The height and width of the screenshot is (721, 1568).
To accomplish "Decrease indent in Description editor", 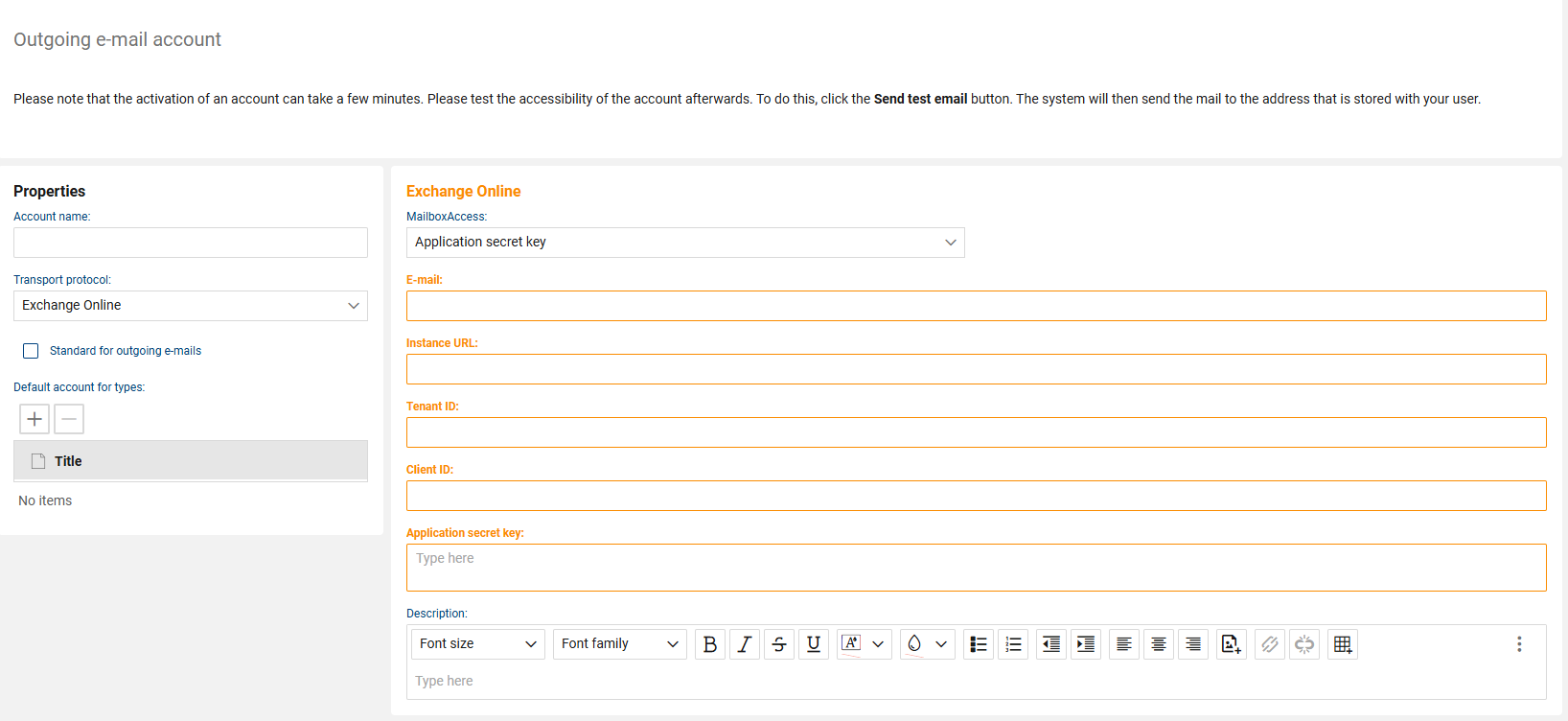I will pos(1051,644).
